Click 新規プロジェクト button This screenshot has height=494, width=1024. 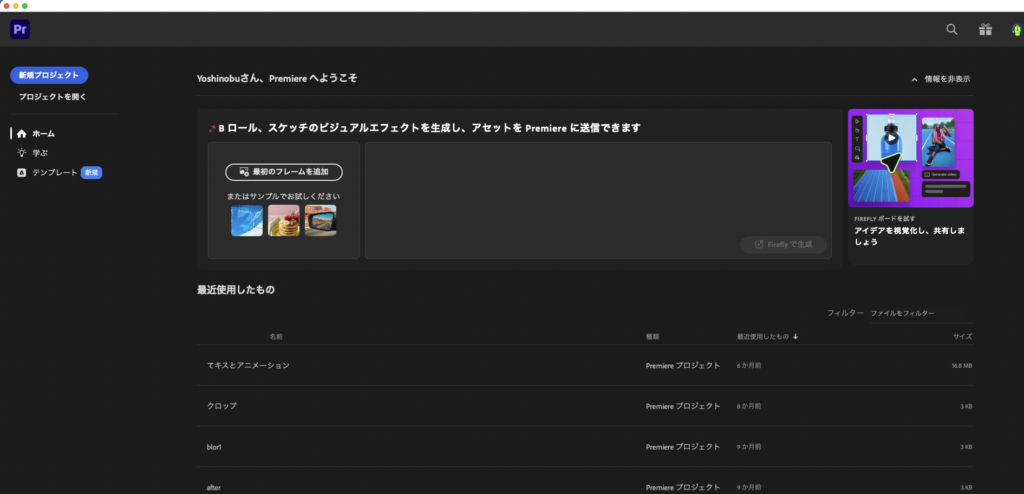[49, 75]
